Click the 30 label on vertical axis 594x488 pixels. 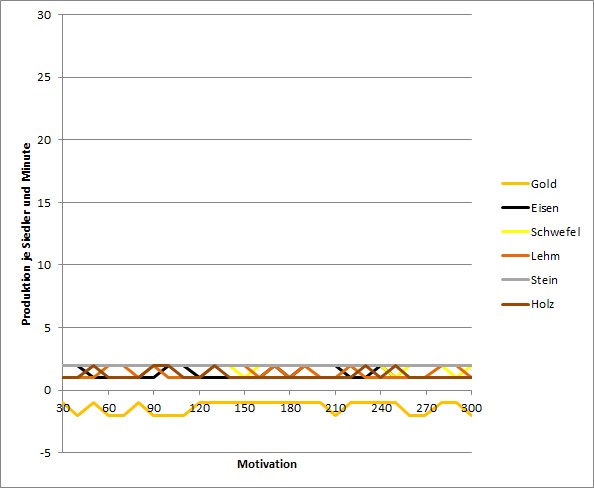(44, 15)
